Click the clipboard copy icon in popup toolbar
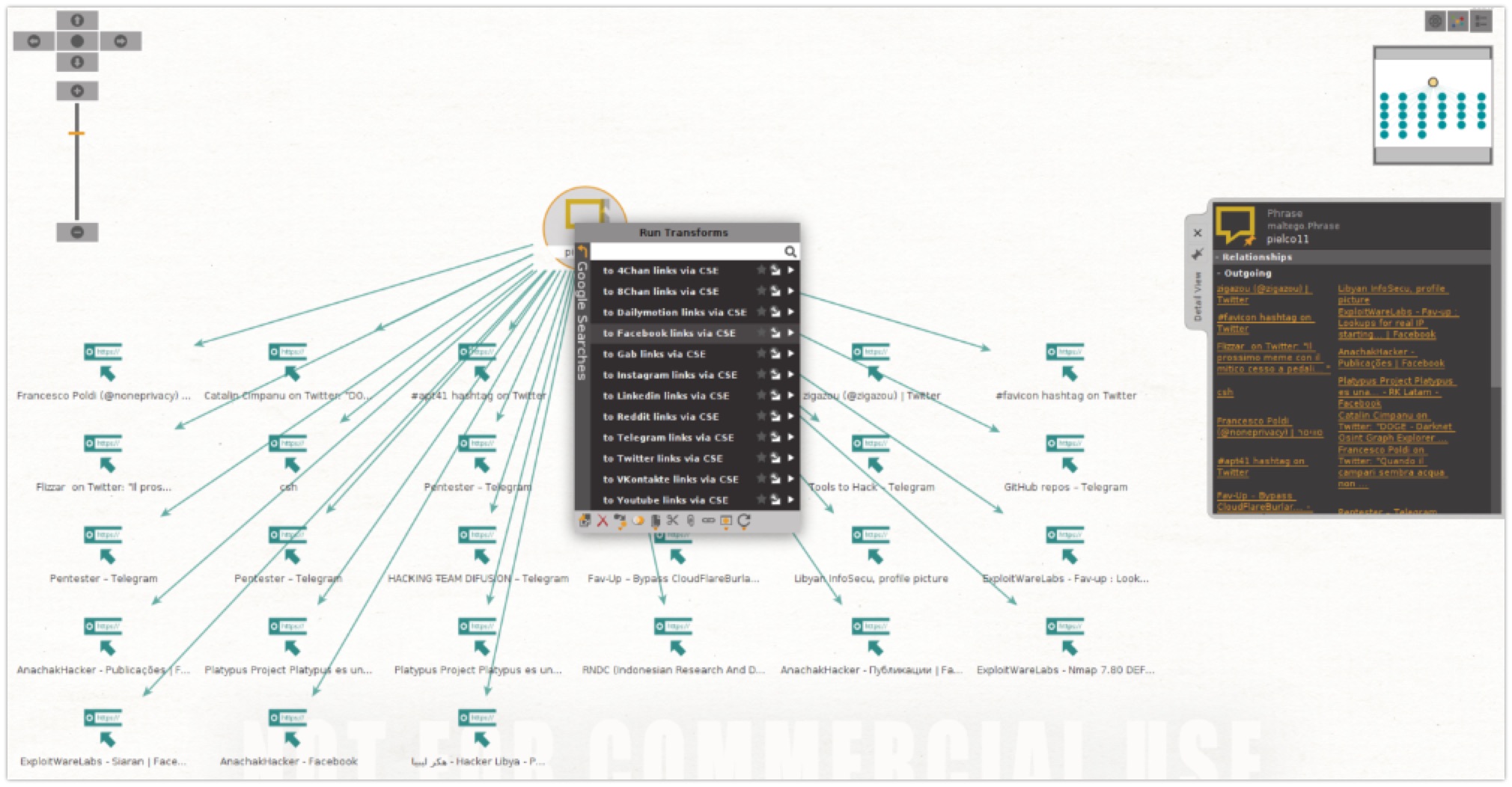The image size is (1512, 787). [x=656, y=521]
